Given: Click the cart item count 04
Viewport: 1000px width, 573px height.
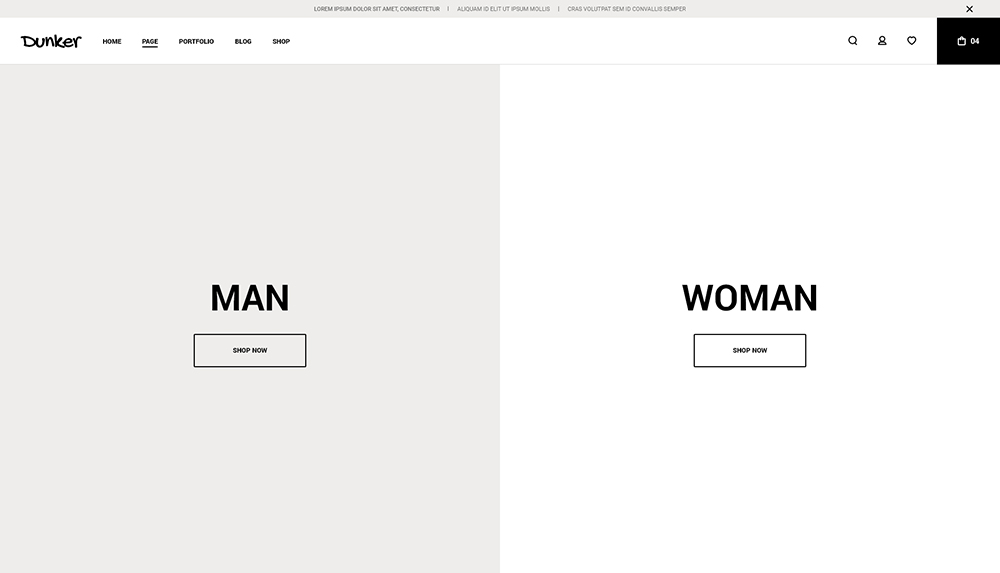Looking at the screenshot, I should point(975,41).
